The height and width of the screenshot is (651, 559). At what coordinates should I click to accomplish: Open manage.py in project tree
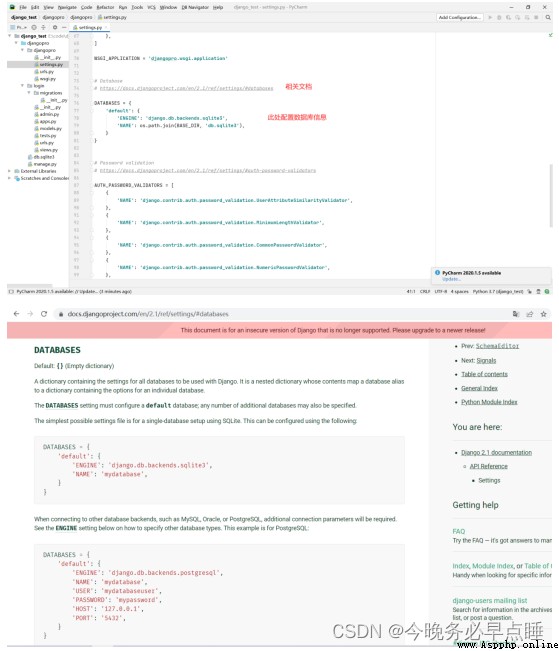point(42,164)
